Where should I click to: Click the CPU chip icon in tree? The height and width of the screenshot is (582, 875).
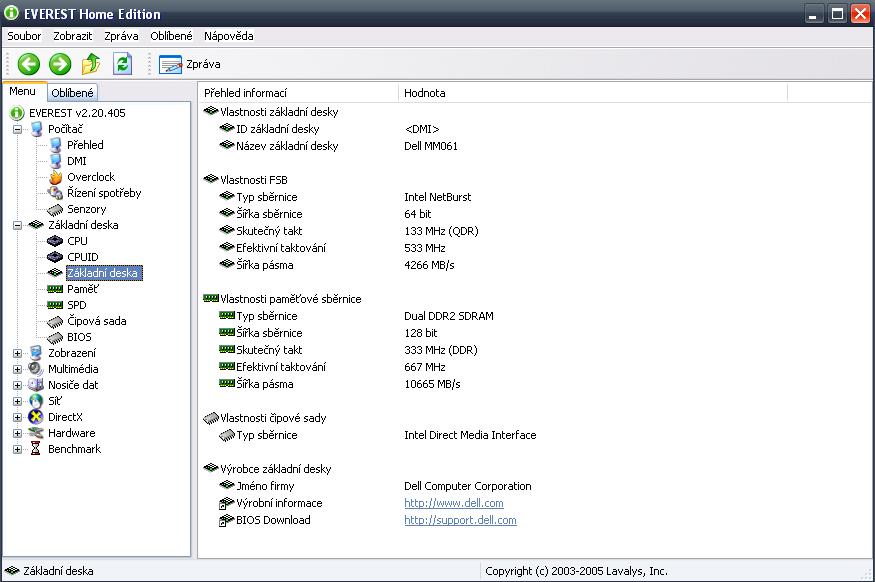click(x=55, y=241)
